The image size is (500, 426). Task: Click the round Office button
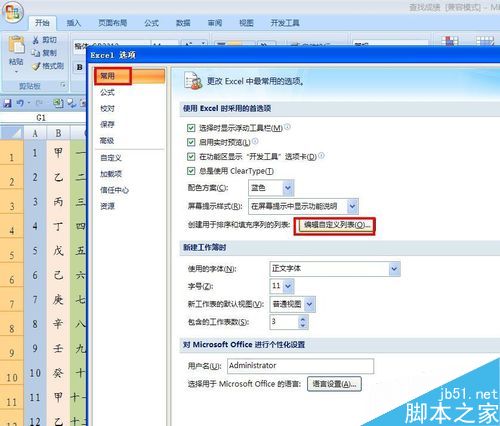tap(12, 12)
